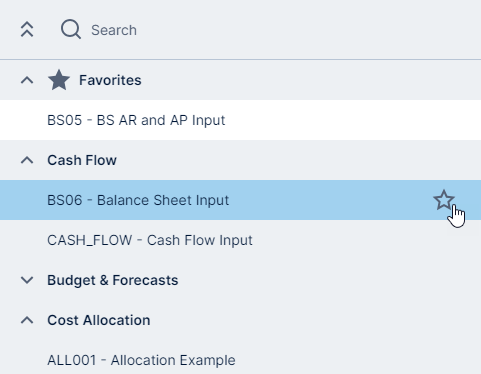Viewport: 481px width, 374px height.
Task: Click the Cost Allocation heading text
Action: coord(99,320)
